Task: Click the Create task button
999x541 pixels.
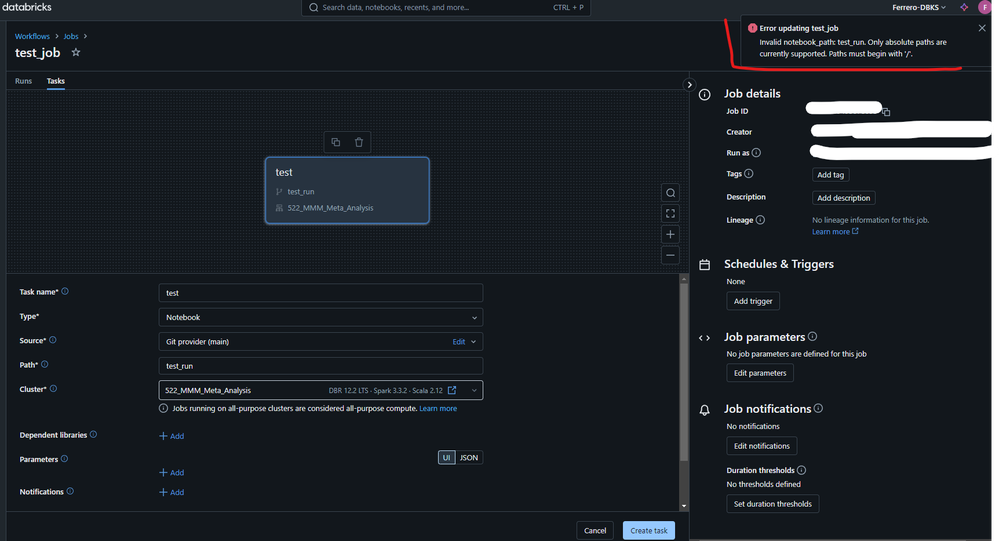Action: coord(648,530)
